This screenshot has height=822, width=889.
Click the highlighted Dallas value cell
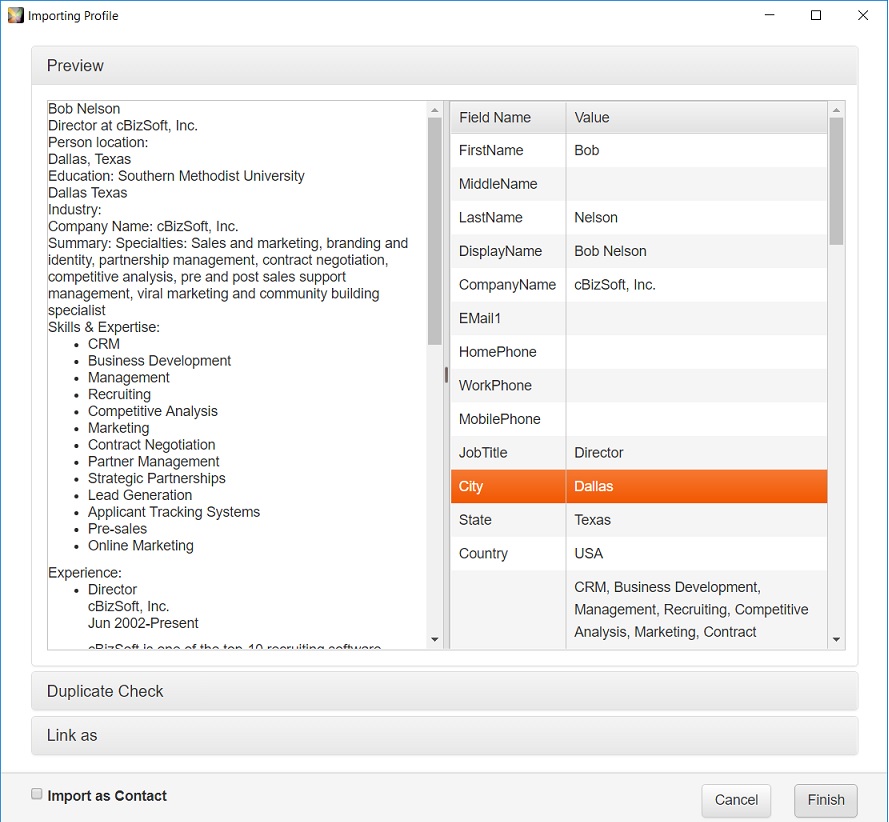point(697,486)
